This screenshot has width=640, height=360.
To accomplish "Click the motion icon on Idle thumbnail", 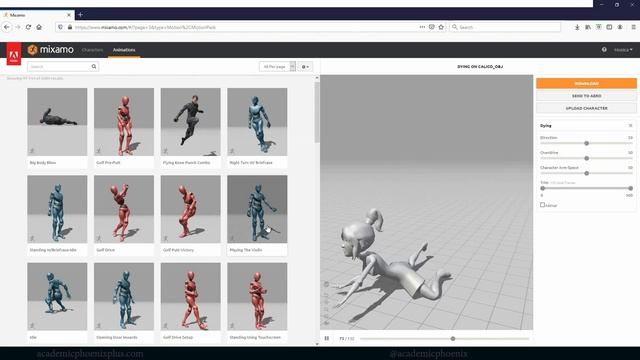I will [x=32, y=325].
